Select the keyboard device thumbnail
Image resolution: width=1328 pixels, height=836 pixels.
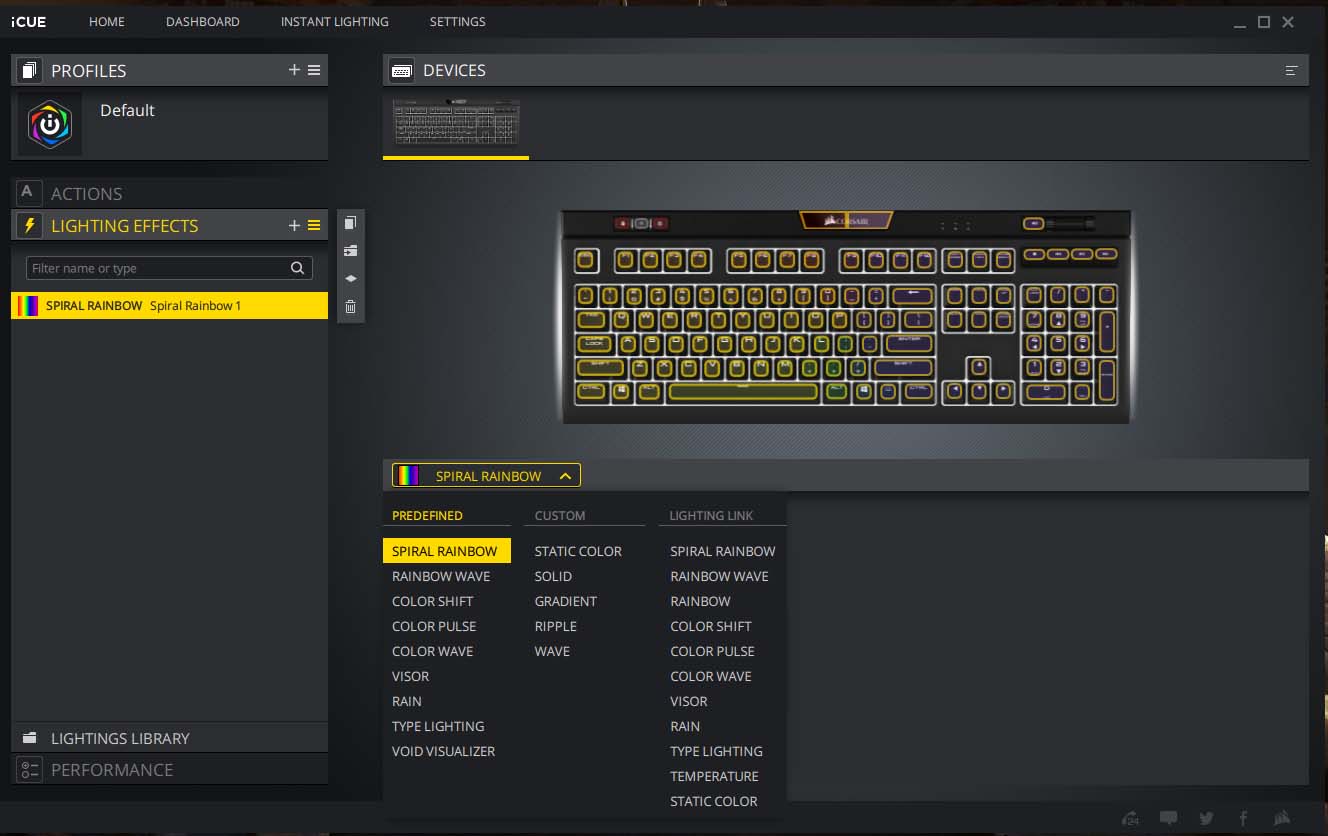(456, 123)
